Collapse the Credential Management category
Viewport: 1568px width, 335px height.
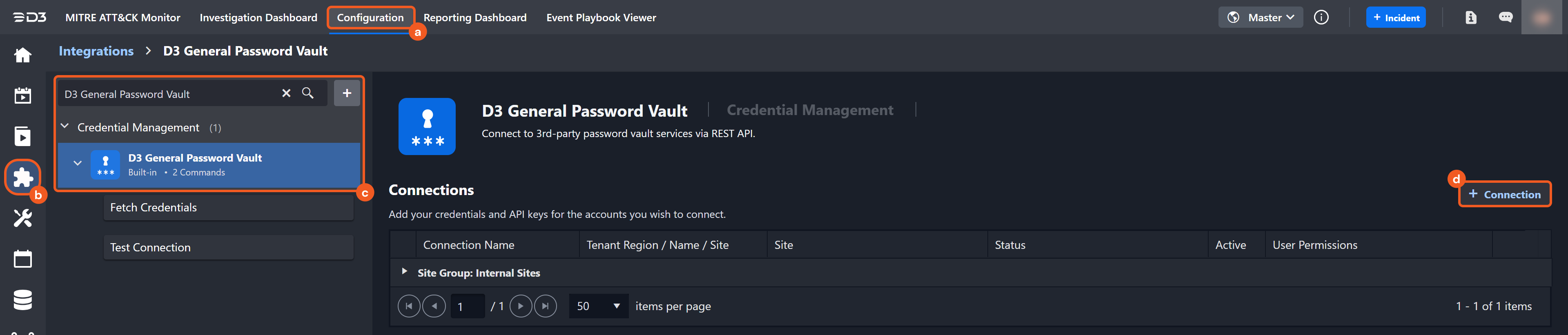pos(65,126)
